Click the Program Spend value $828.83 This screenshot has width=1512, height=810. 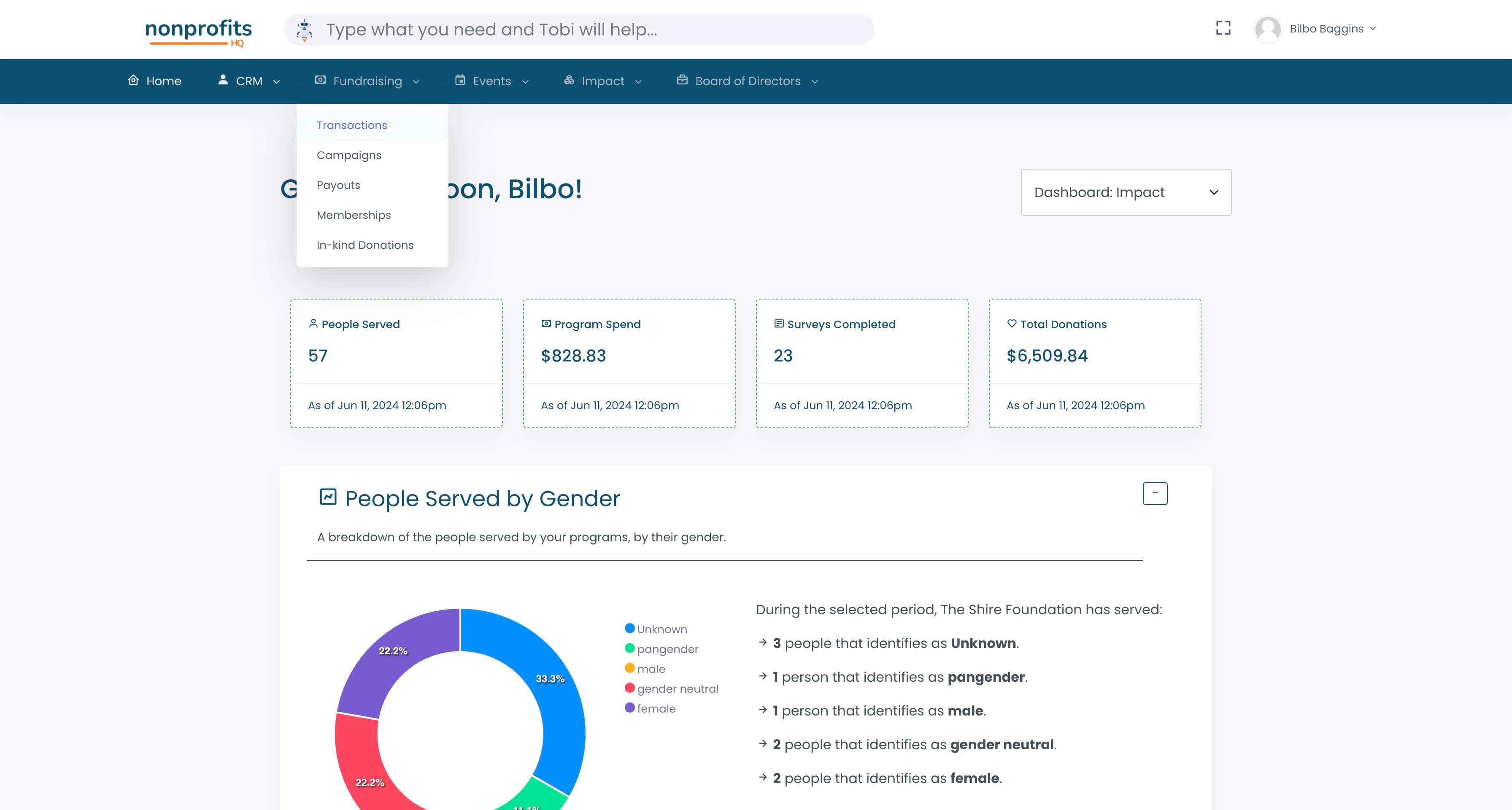pyautogui.click(x=573, y=355)
